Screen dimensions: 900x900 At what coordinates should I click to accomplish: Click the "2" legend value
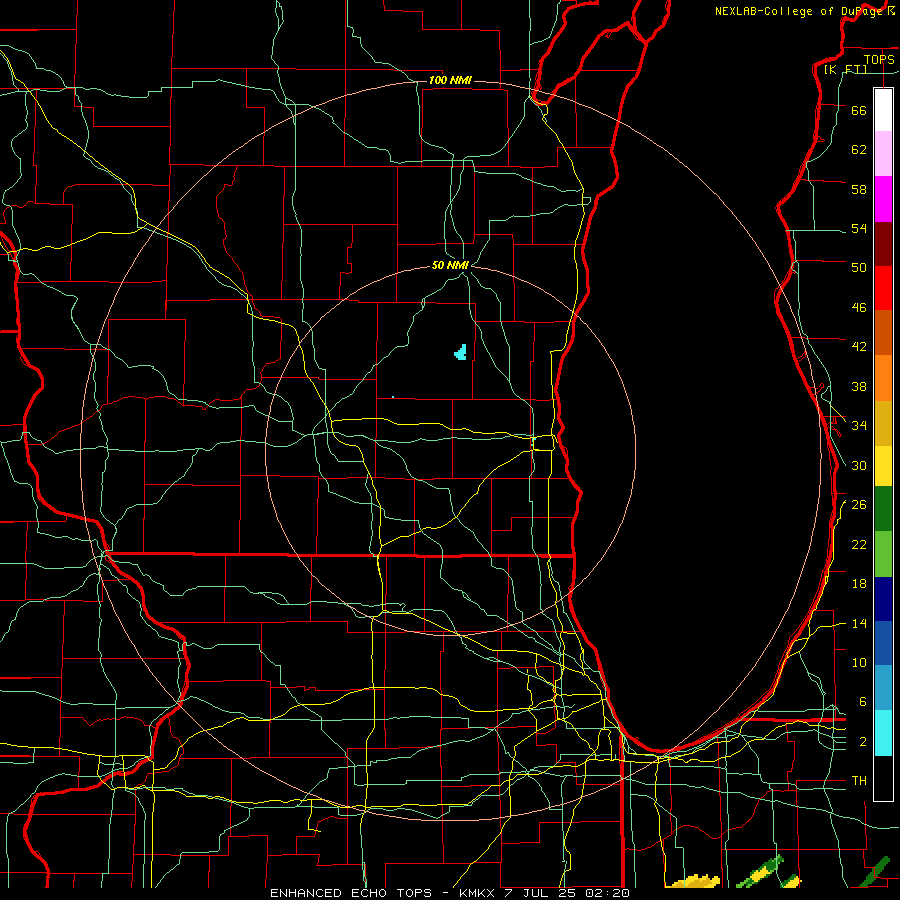(863, 742)
